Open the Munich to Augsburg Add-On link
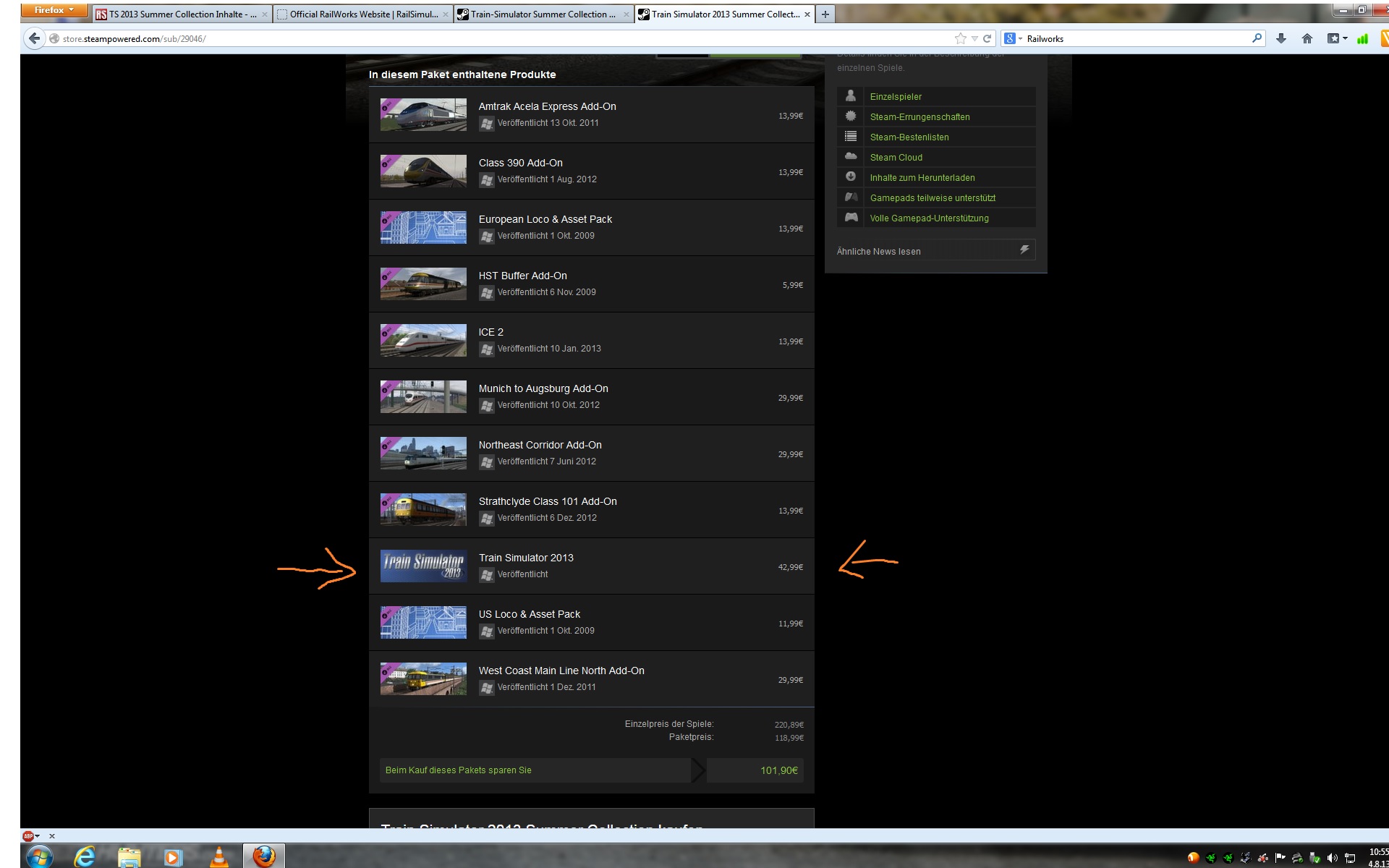This screenshot has height=868, width=1389. click(x=543, y=388)
